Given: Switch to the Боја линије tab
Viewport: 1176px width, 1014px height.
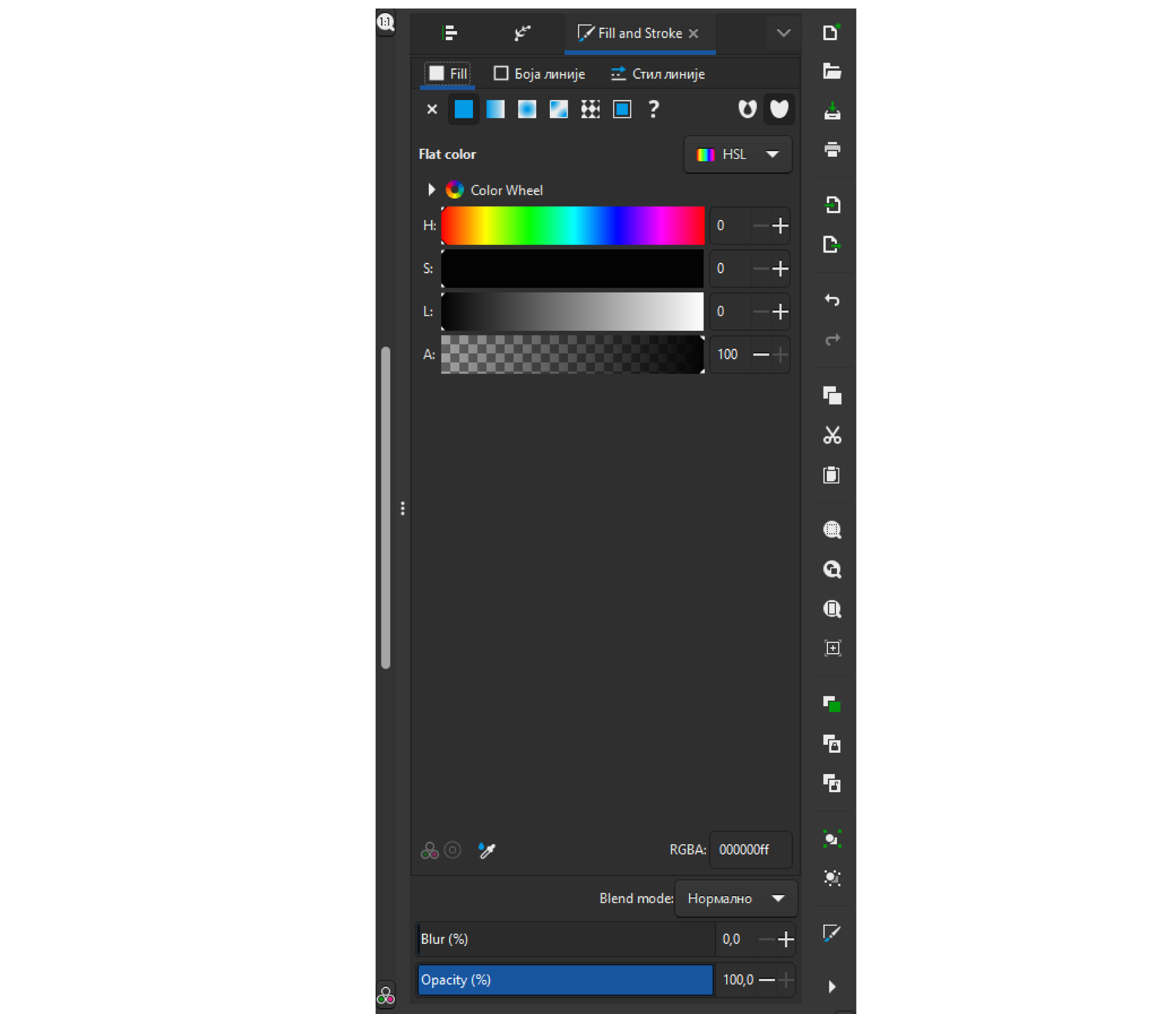Looking at the screenshot, I should (x=540, y=74).
